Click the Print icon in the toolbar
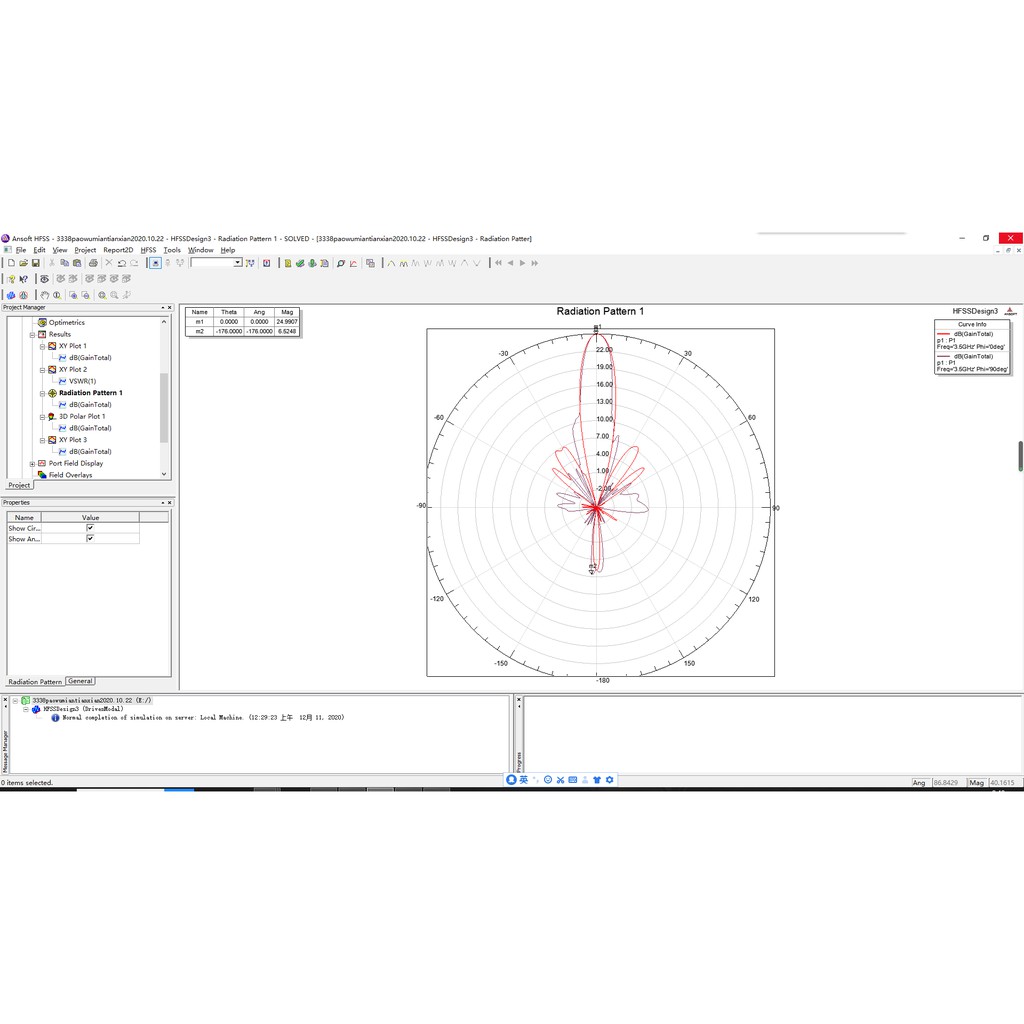 pos(93,263)
